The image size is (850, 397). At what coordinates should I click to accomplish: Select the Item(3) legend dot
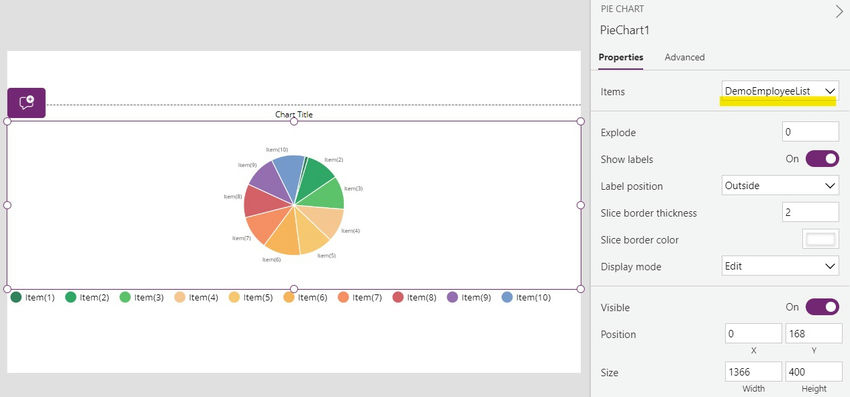(x=125, y=297)
